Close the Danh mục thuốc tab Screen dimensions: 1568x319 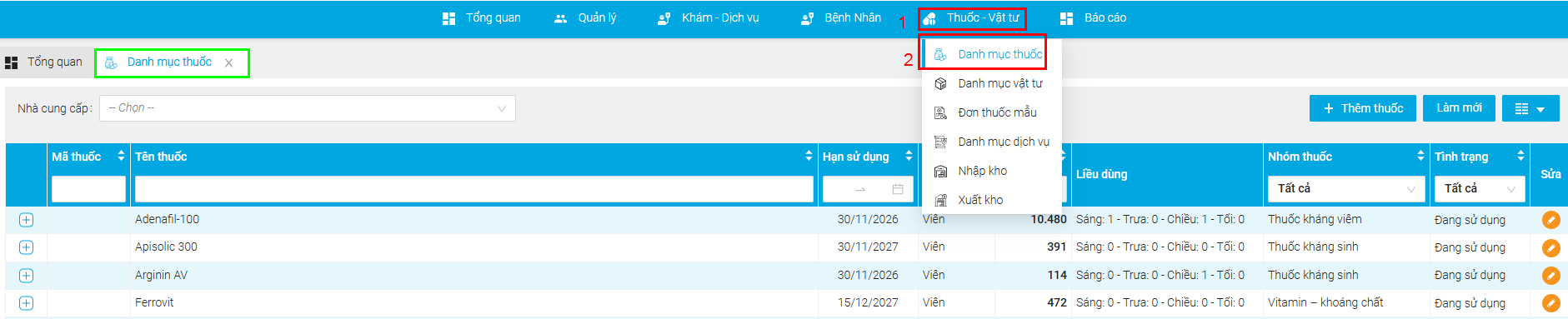(228, 63)
